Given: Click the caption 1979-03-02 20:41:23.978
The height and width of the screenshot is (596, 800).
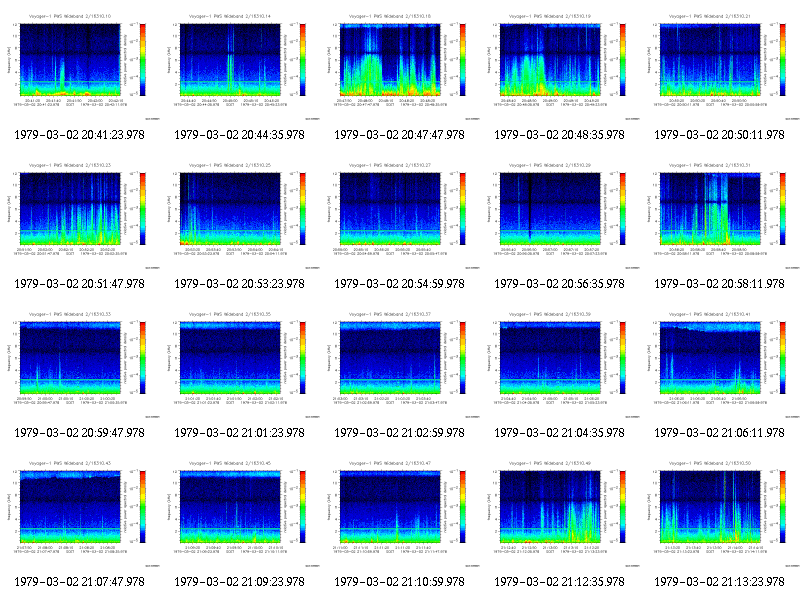Looking at the screenshot, I should point(80,135).
